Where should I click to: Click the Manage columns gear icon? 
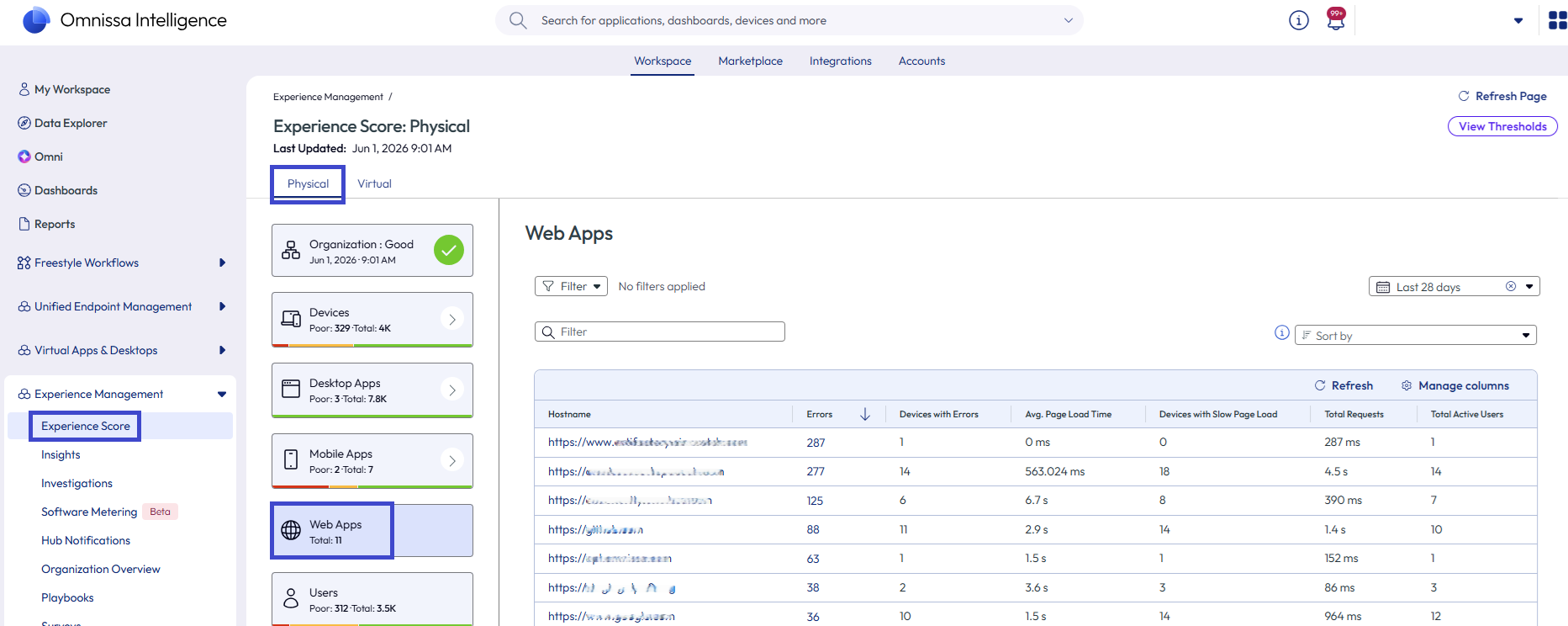[x=1407, y=385]
